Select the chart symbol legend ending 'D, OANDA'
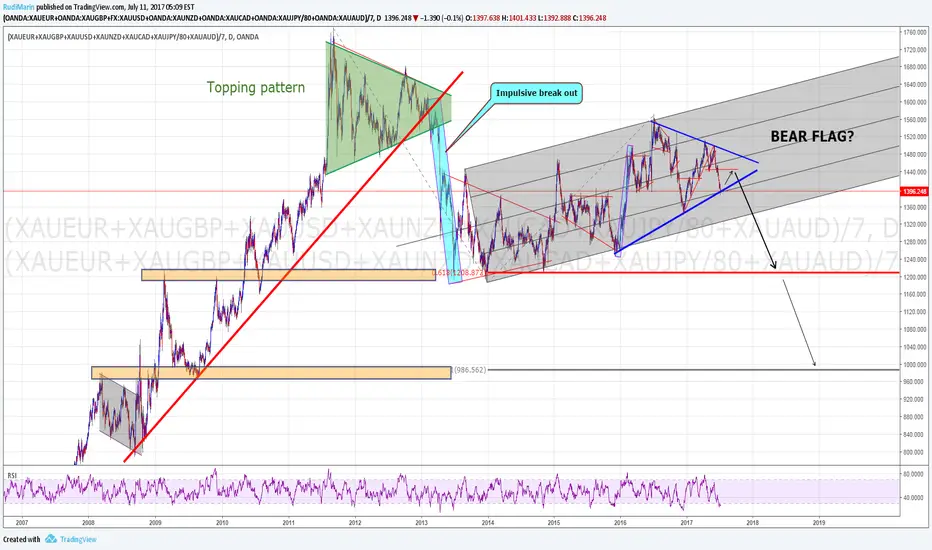Image resolution: width=932 pixels, height=550 pixels. point(133,37)
